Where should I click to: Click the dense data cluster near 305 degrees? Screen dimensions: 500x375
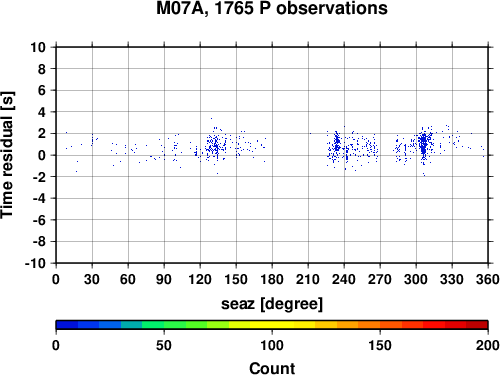coord(423,146)
